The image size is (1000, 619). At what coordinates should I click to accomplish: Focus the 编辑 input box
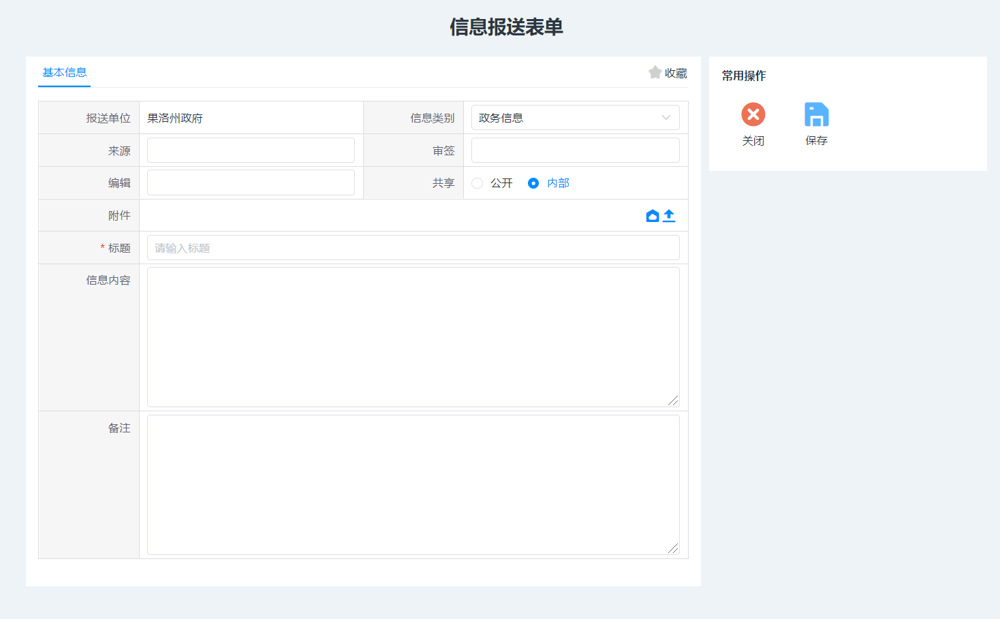coord(251,183)
